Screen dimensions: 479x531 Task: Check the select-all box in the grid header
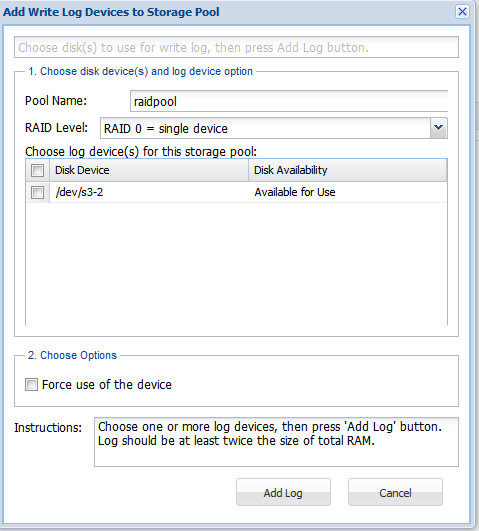coord(37,170)
